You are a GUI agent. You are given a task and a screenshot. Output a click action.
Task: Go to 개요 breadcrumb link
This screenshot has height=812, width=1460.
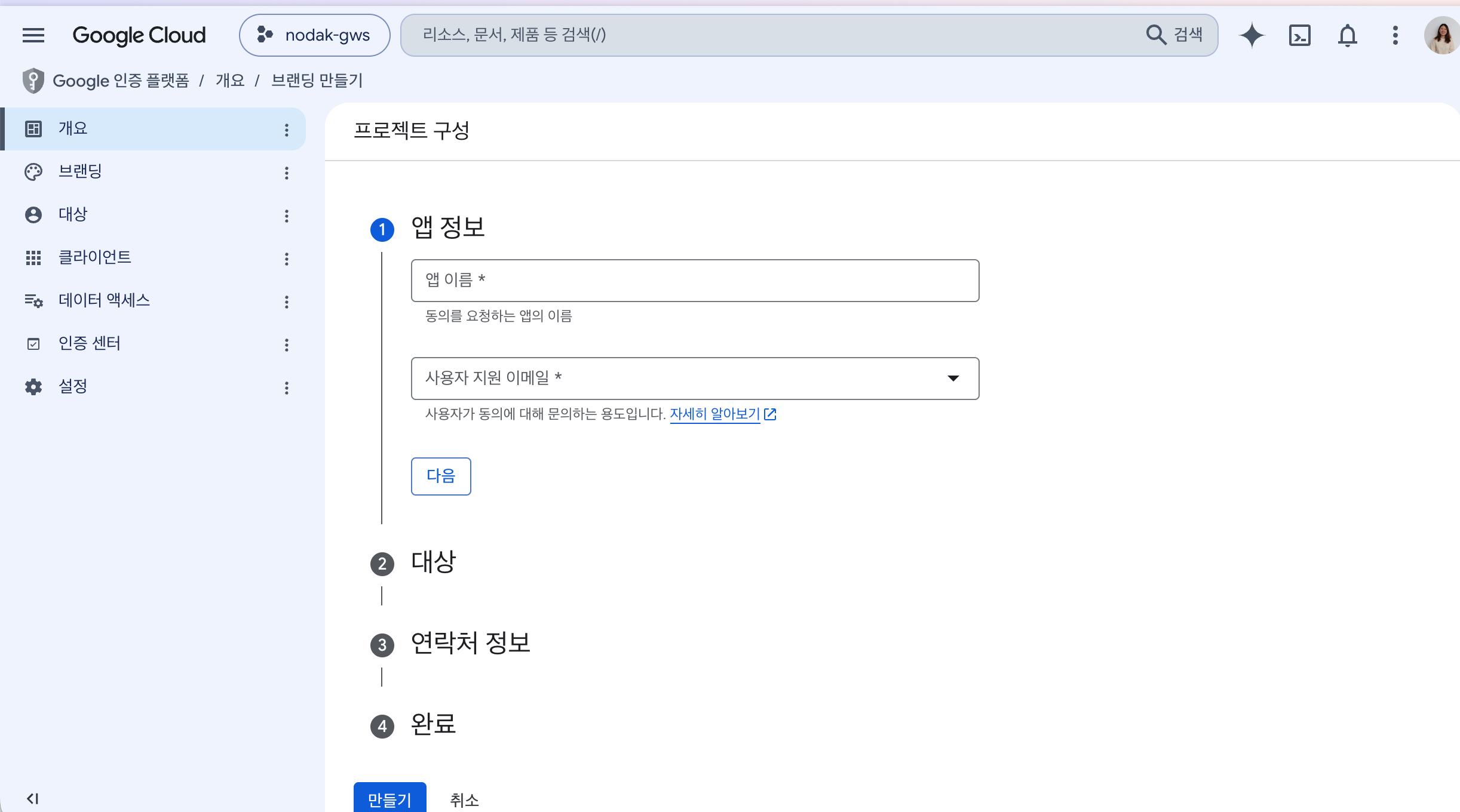pos(230,81)
